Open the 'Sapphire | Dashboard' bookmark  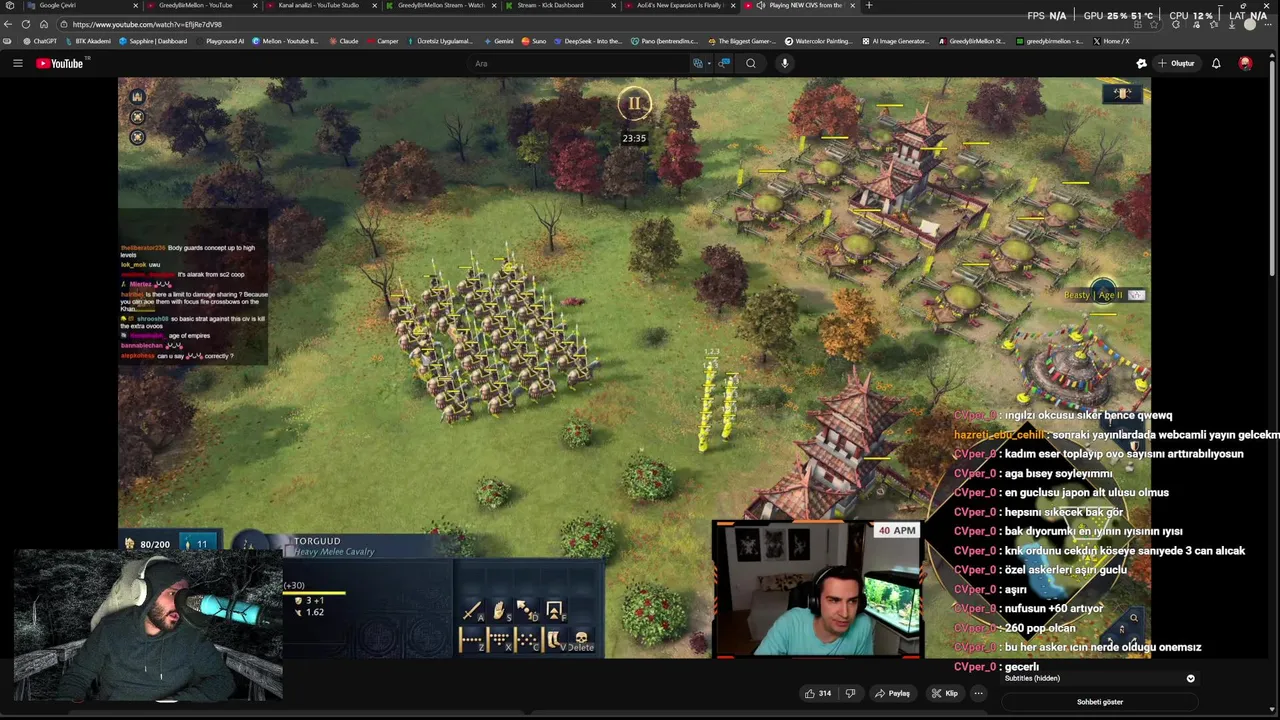coord(153,41)
